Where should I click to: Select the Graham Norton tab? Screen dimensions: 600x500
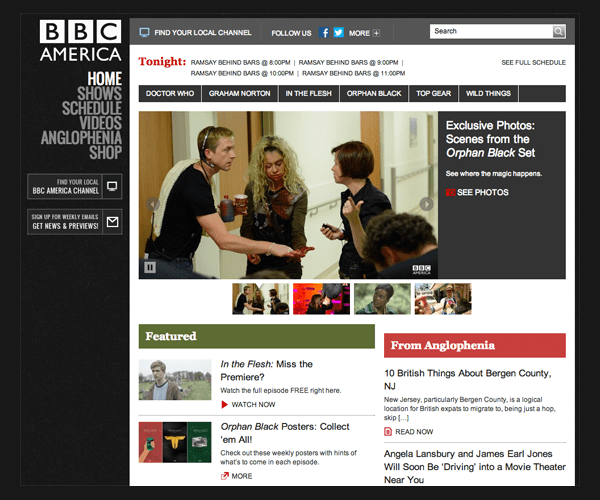coord(240,93)
